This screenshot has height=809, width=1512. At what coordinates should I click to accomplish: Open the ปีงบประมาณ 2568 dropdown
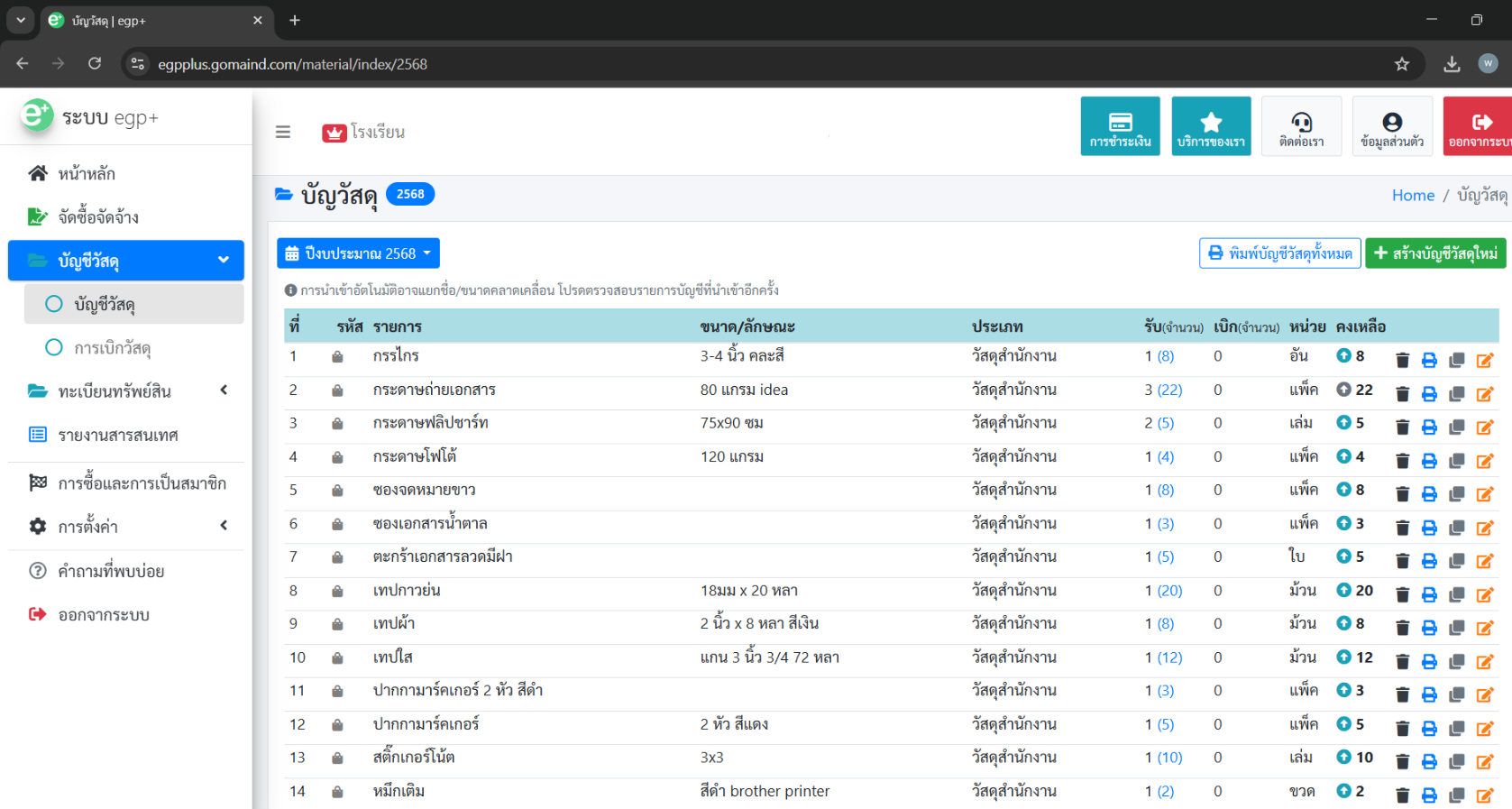pos(358,253)
